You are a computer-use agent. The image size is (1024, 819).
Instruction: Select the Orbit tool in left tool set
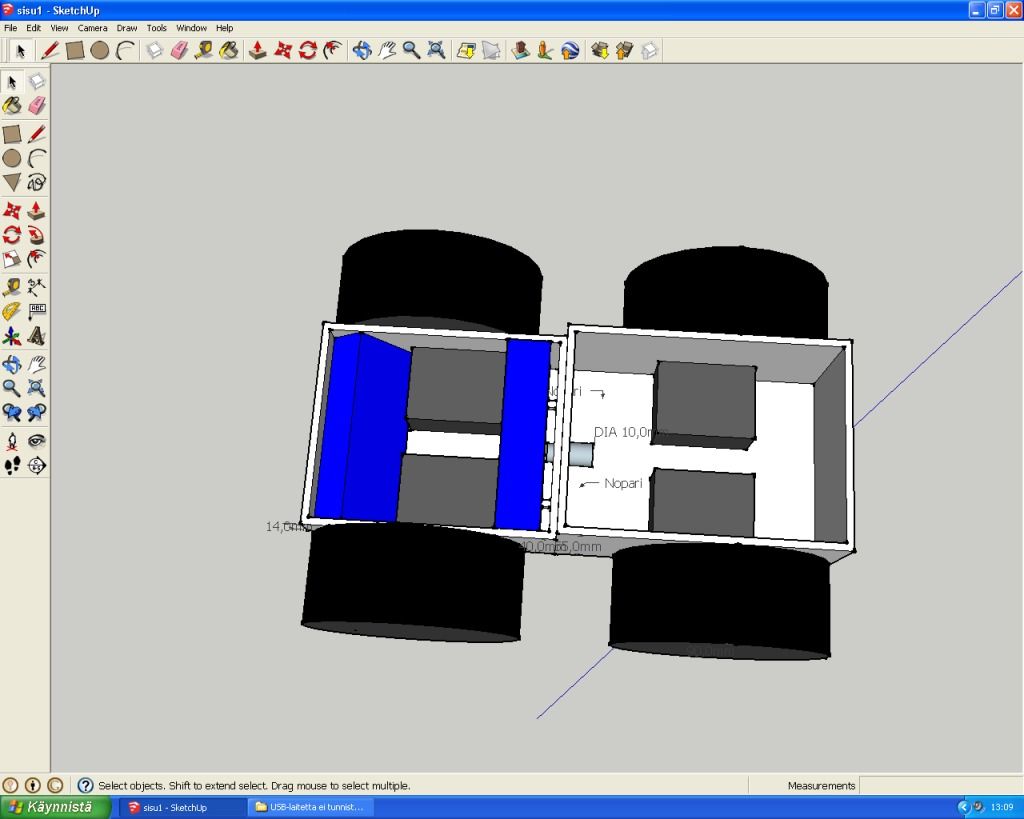click(x=12, y=364)
